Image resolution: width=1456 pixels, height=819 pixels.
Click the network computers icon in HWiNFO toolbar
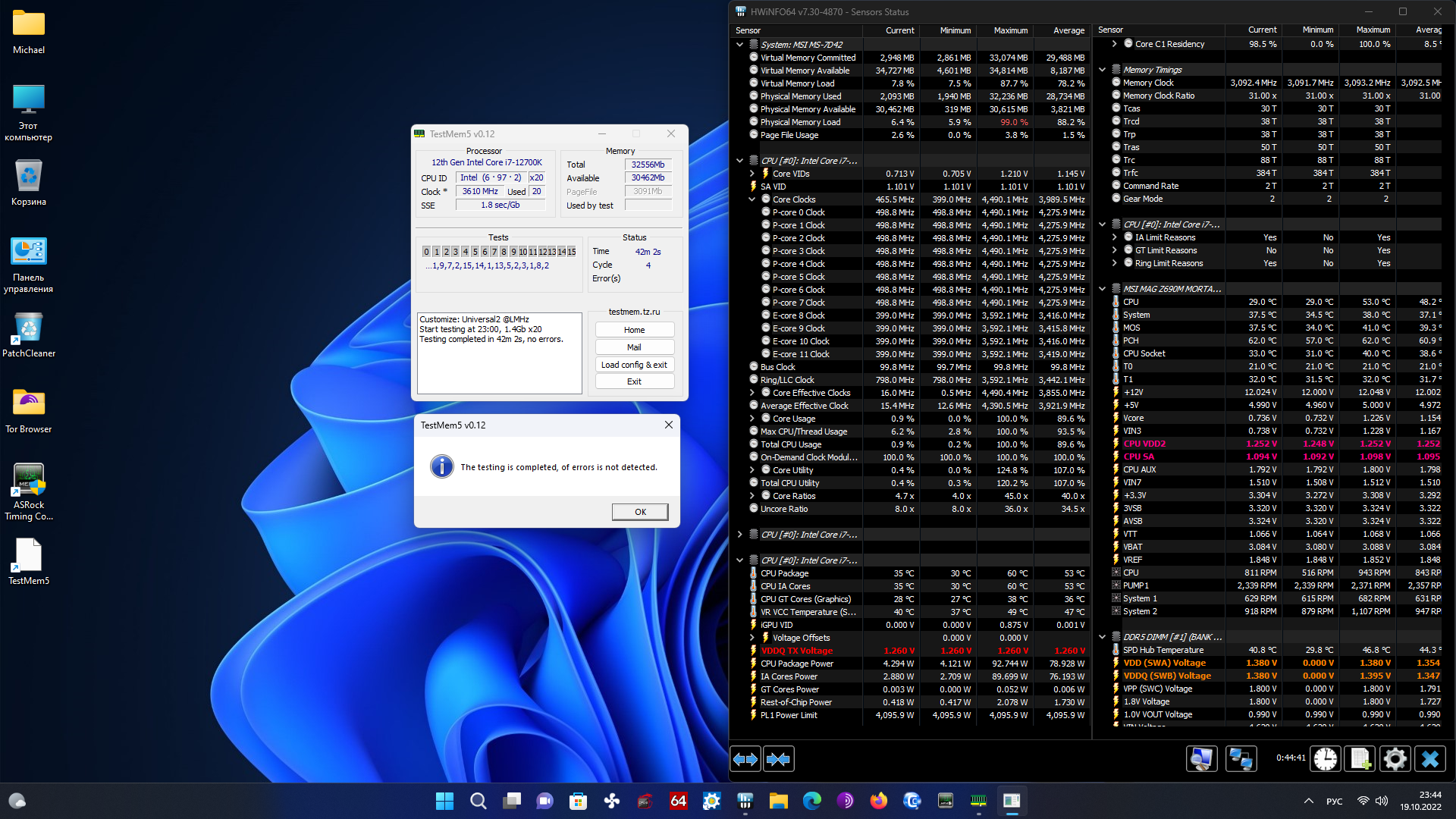1241,759
